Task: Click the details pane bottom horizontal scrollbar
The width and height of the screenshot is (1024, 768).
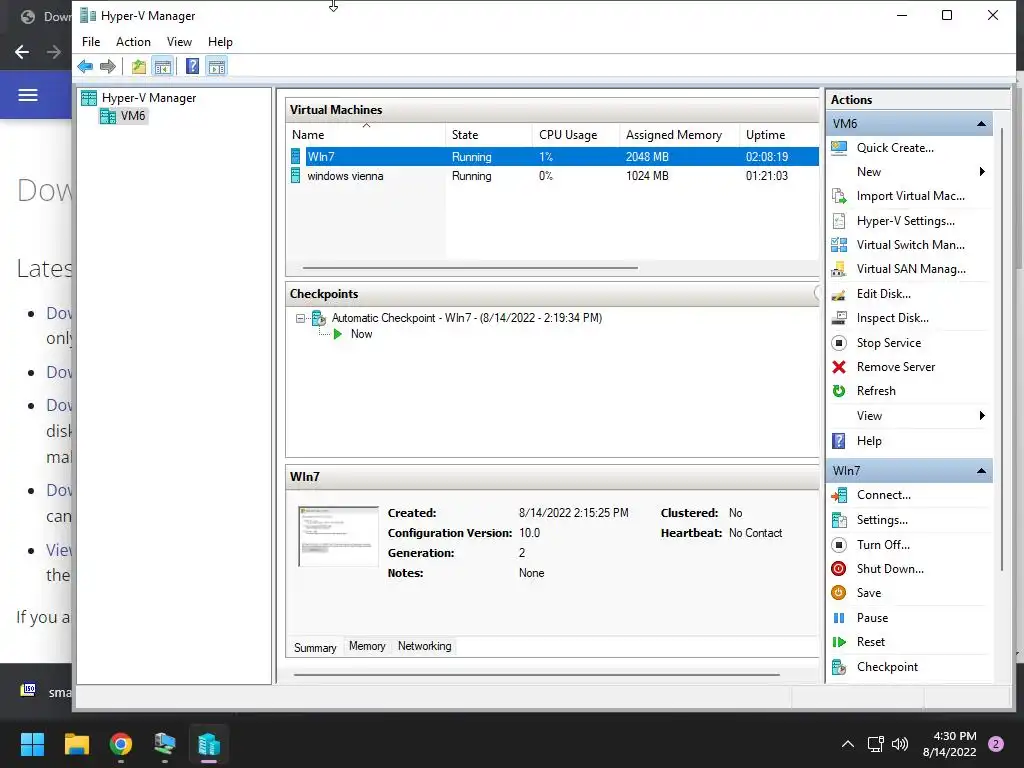Action: pyautogui.click(x=537, y=675)
